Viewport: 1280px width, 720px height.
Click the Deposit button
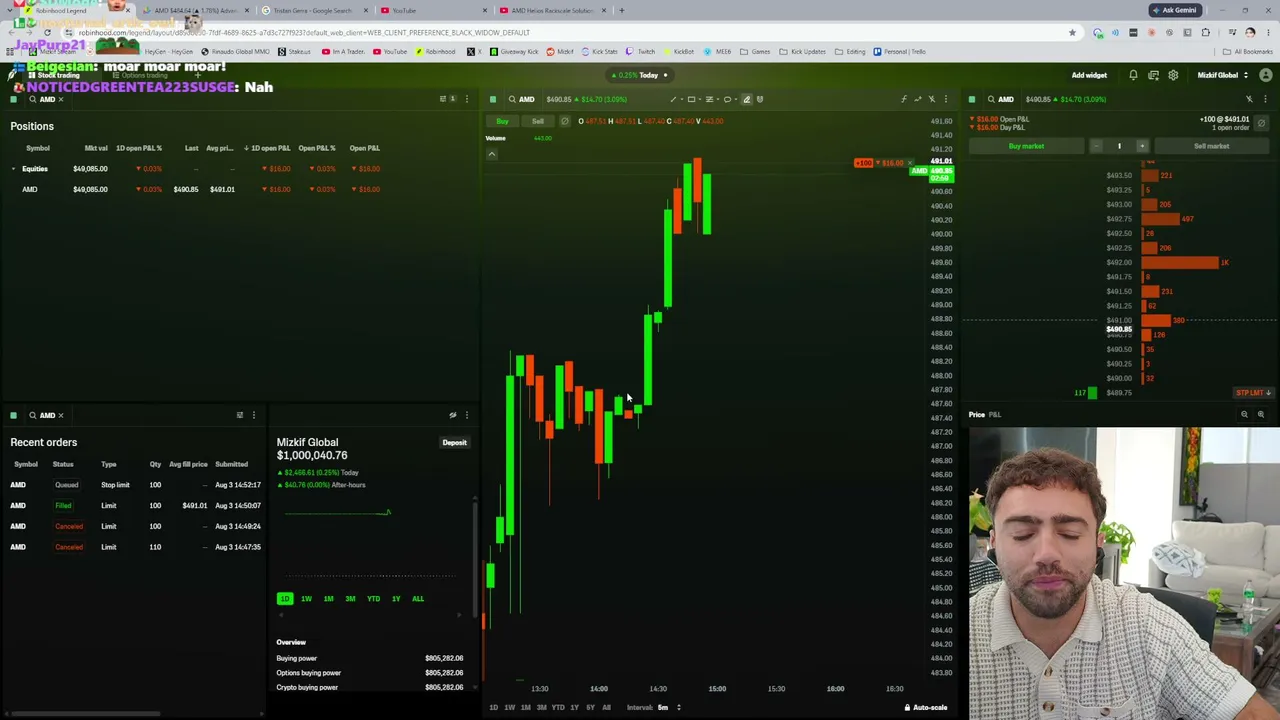[454, 442]
